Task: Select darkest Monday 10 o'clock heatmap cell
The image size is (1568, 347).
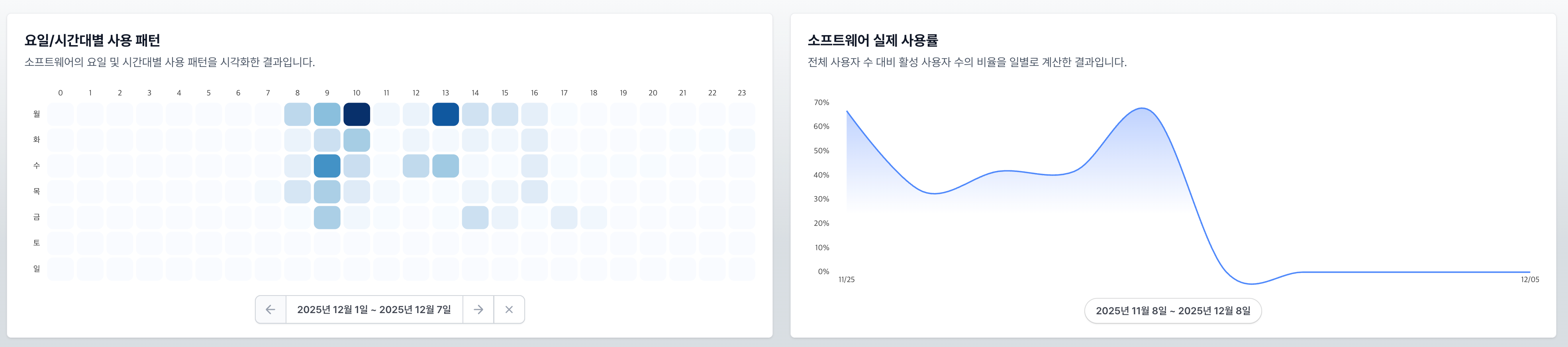Action: (x=357, y=114)
